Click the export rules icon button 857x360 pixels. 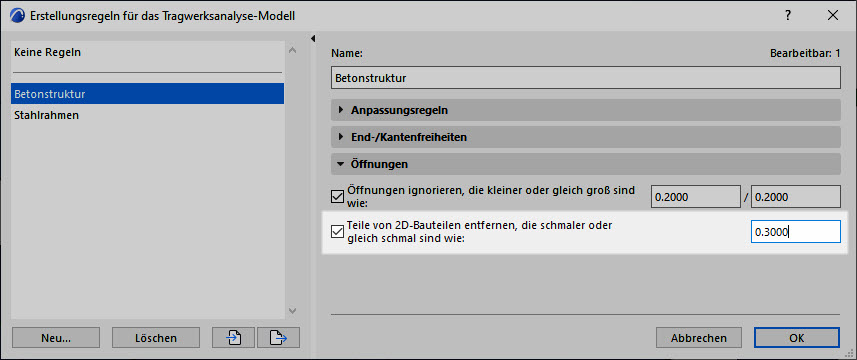(278, 338)
